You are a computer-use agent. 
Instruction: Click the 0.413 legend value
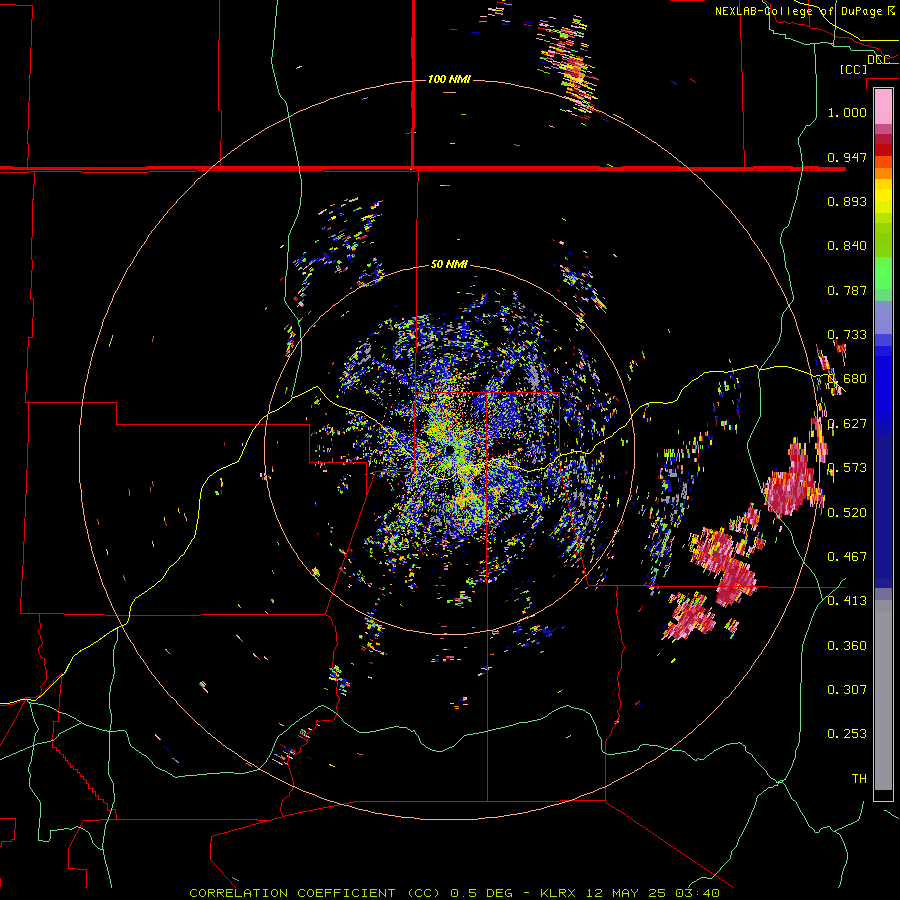pyautogui.click(x=847, y=601)
